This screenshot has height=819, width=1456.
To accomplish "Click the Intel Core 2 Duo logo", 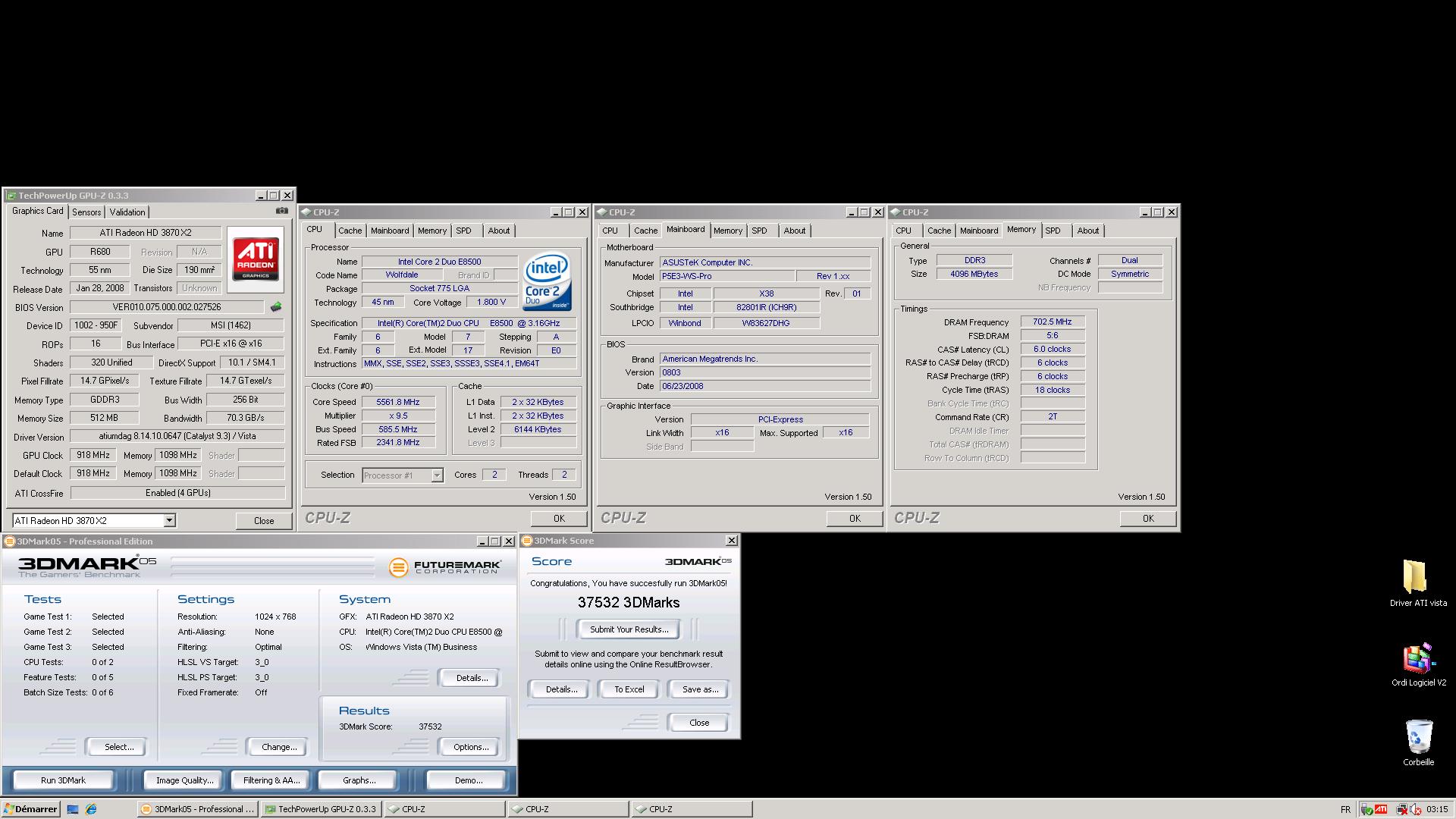I will point(547,281).
